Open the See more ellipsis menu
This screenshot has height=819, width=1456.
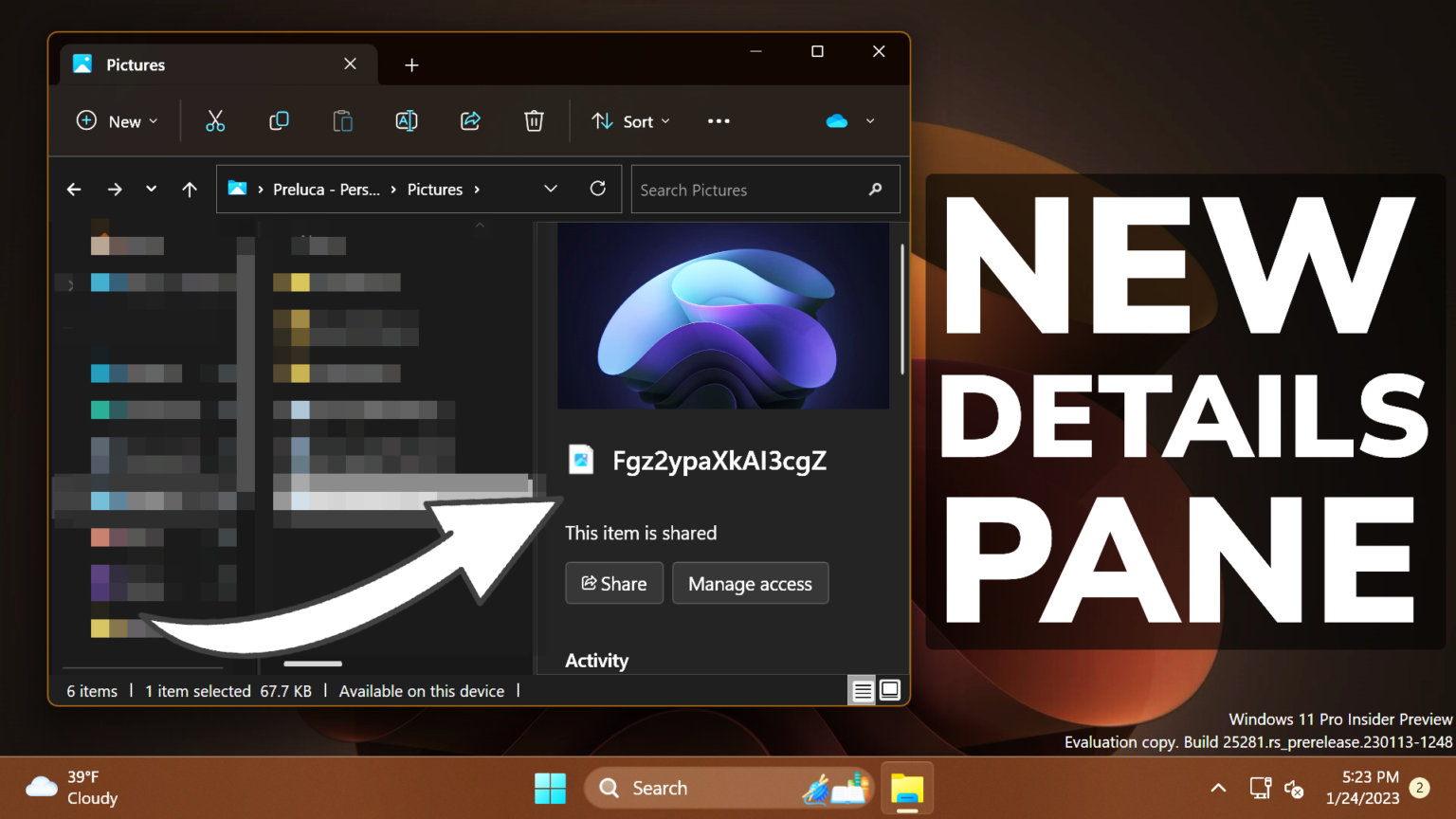718,120
